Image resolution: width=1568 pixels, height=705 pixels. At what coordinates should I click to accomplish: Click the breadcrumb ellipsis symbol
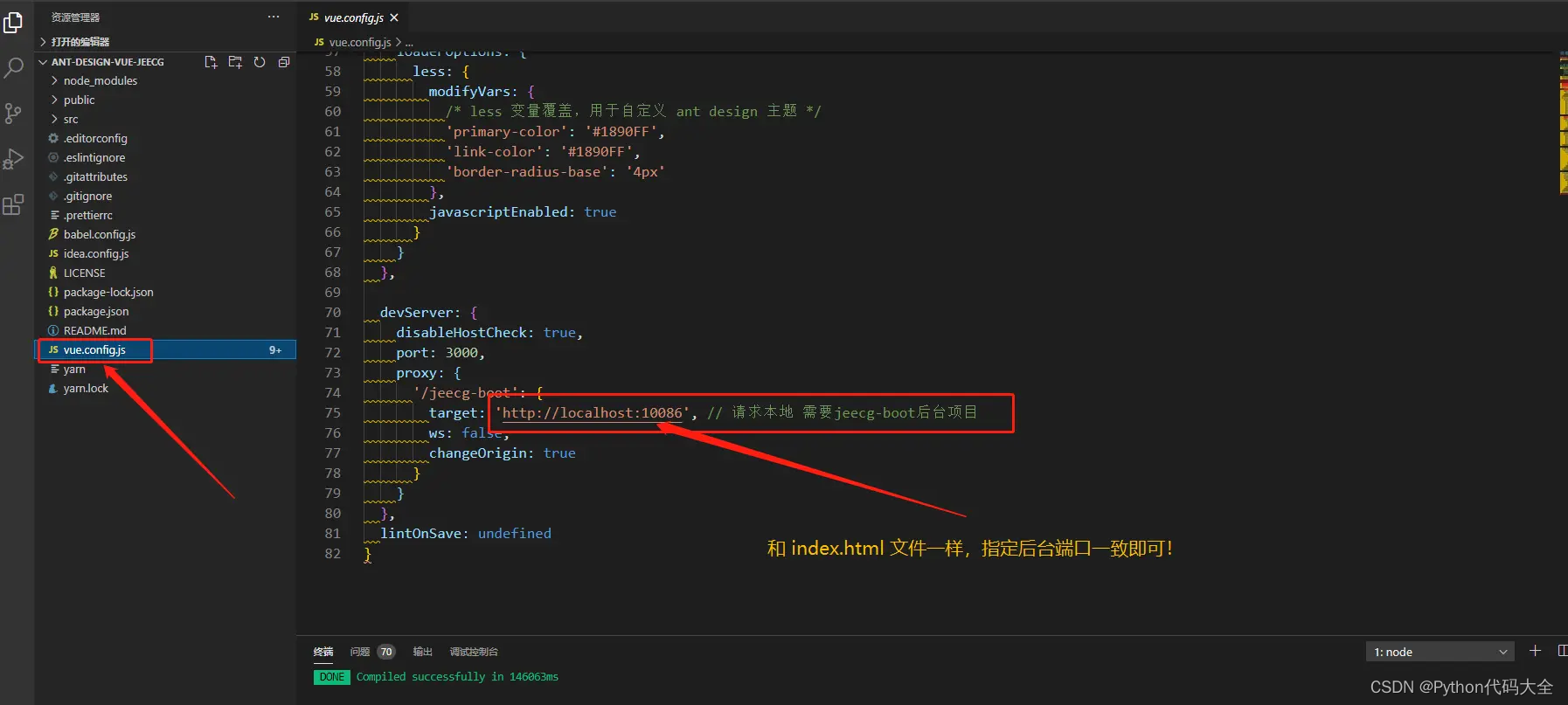point(409,42)
